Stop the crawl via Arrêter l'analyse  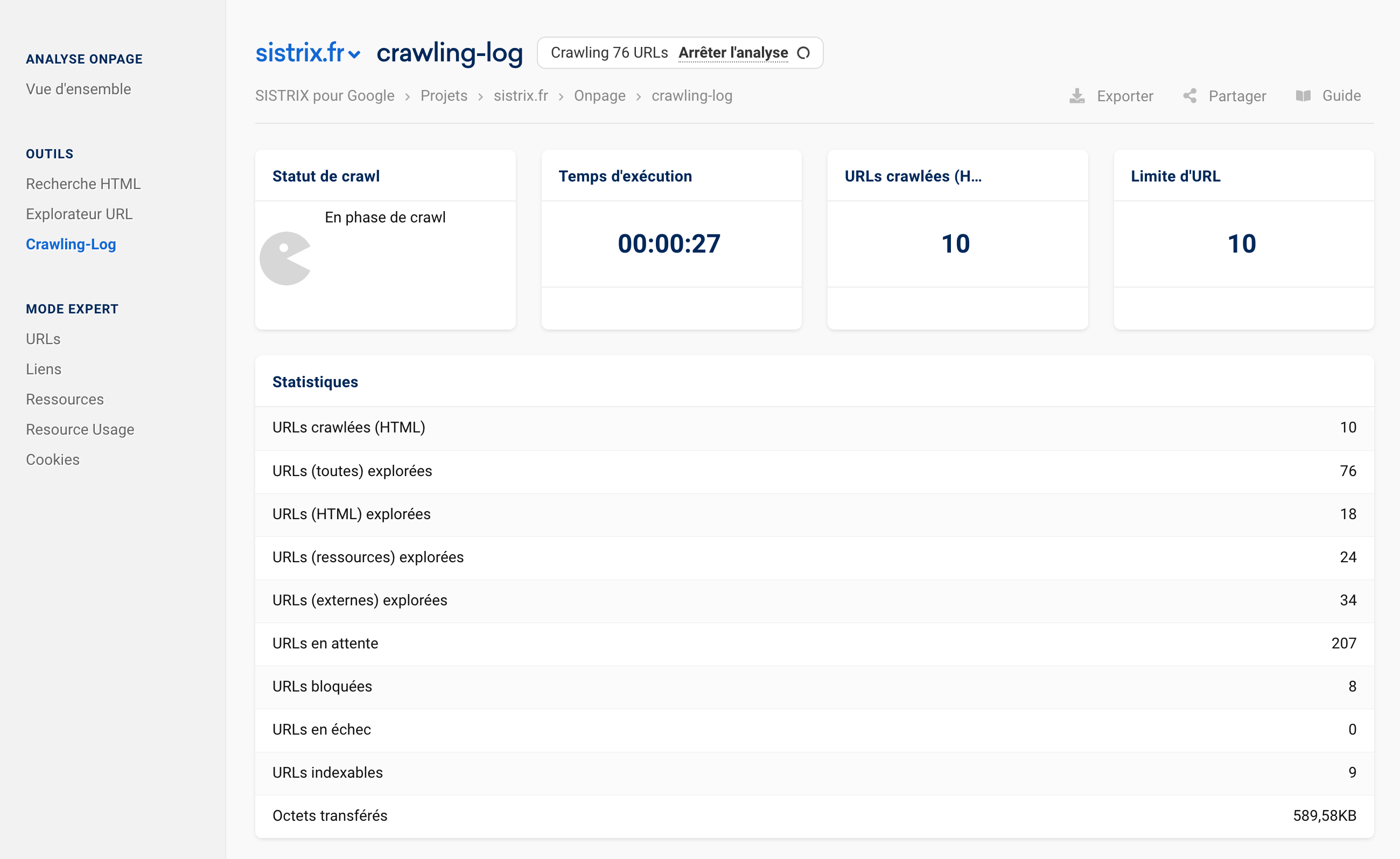[x=733, y=53]
